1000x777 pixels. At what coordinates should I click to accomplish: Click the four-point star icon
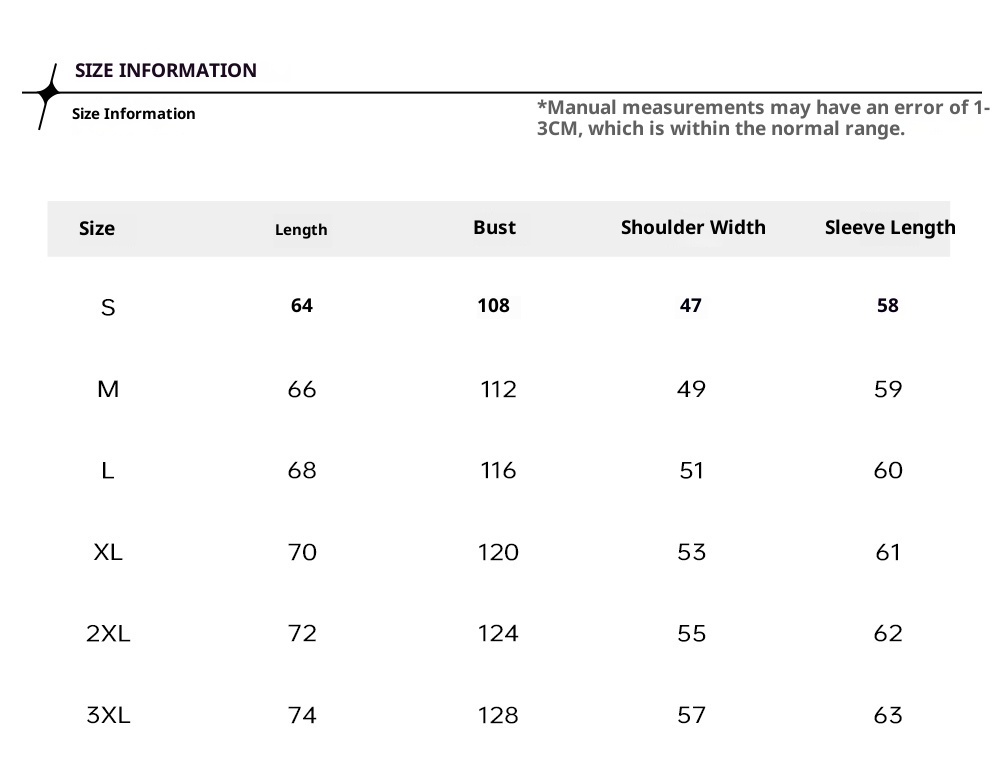(46, 94)
